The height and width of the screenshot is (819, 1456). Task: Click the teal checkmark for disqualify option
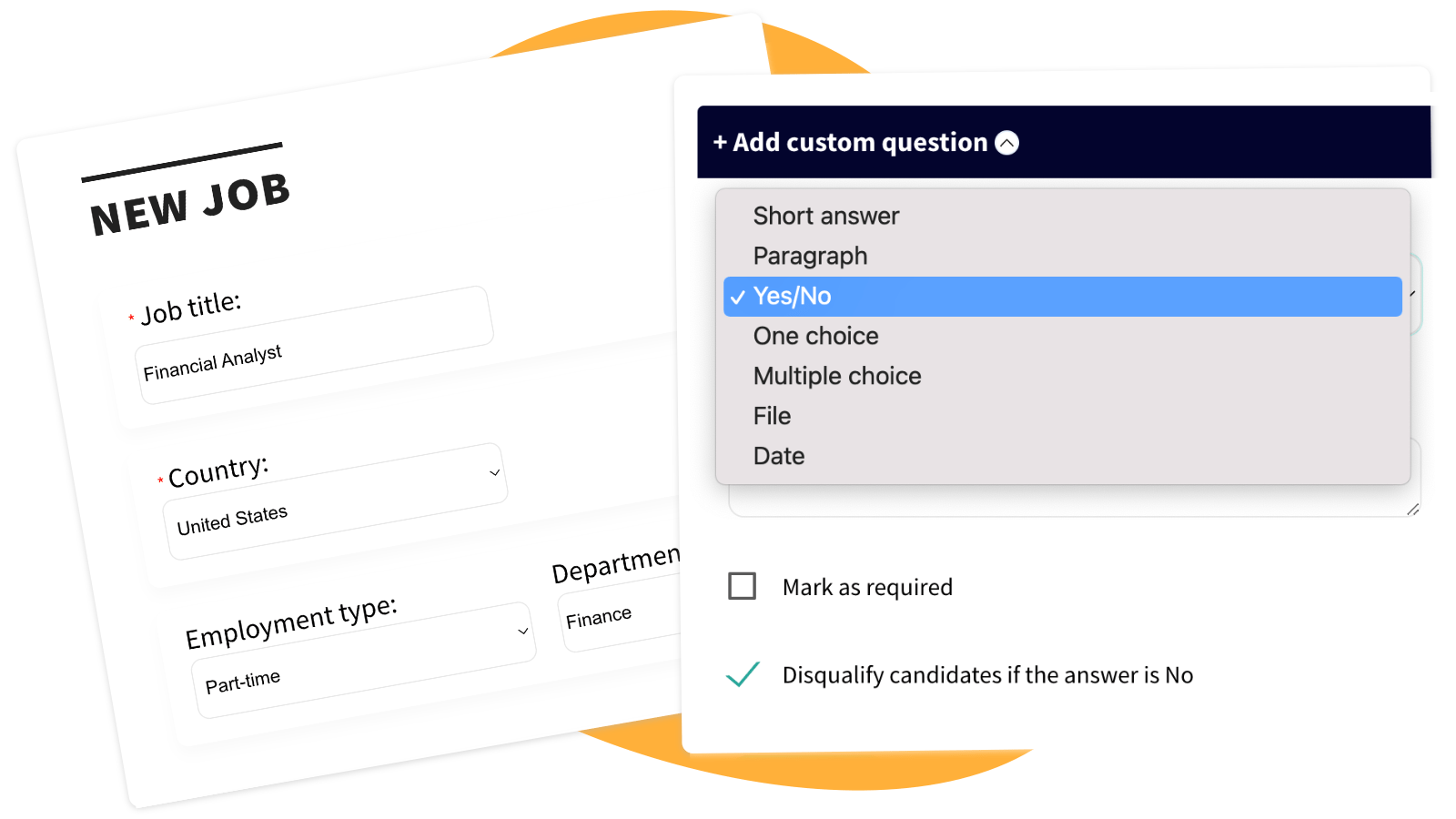click(x=743, y=674)
